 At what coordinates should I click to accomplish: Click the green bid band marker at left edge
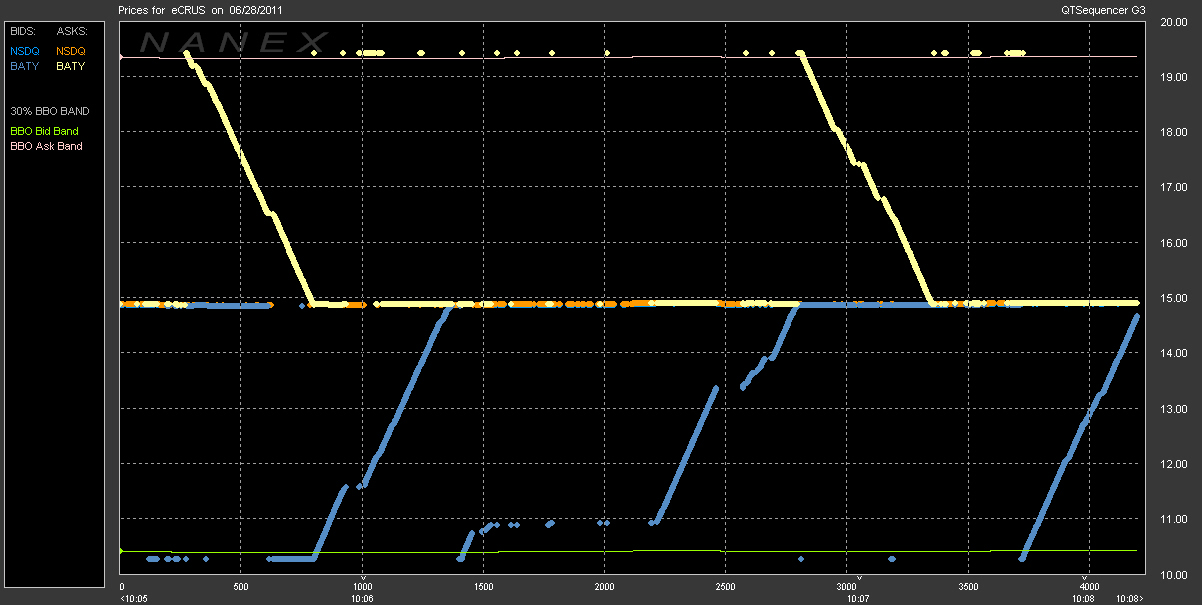coord(120,551)
